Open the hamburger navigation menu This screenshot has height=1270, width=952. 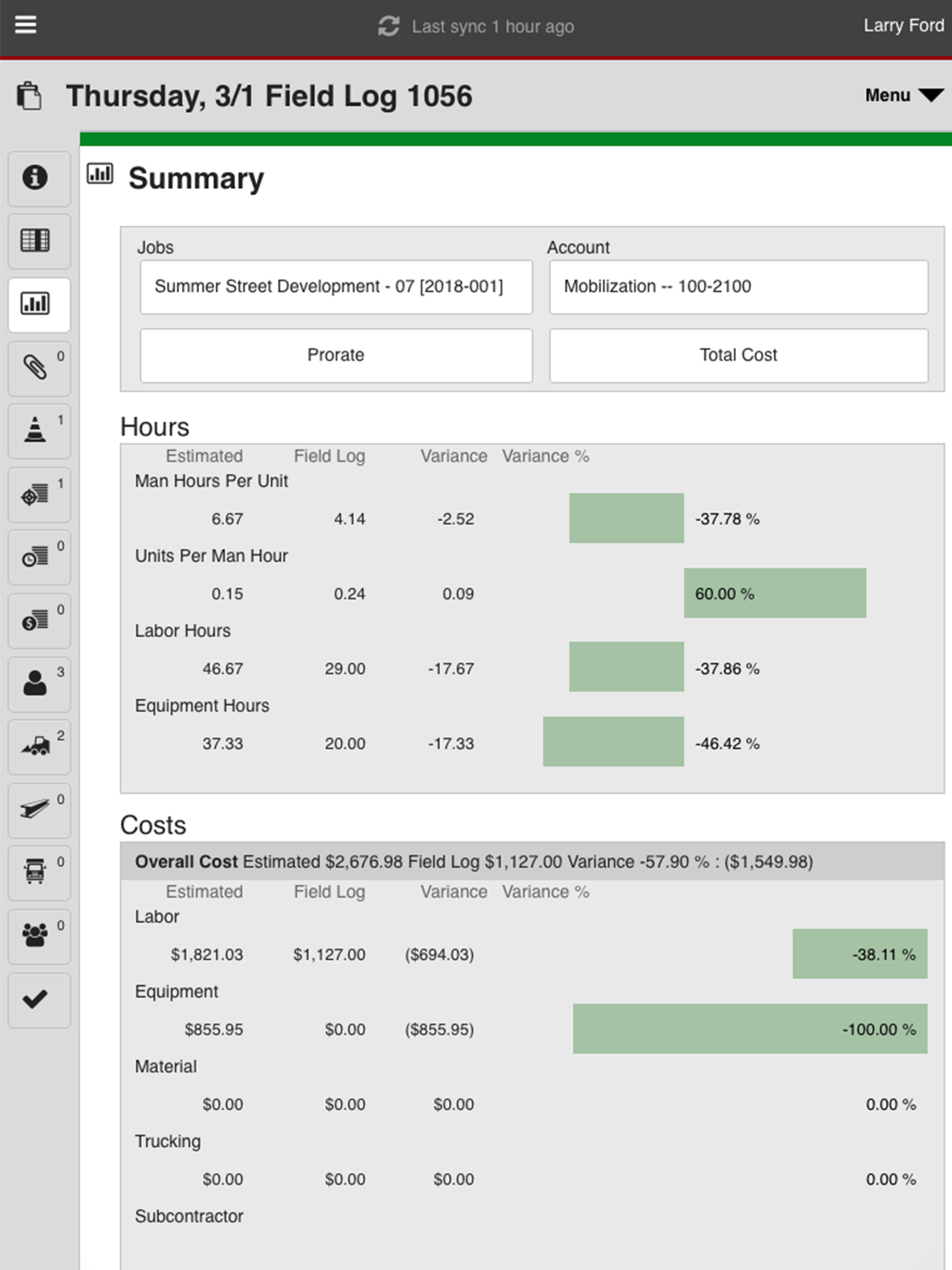pos(25,25)
